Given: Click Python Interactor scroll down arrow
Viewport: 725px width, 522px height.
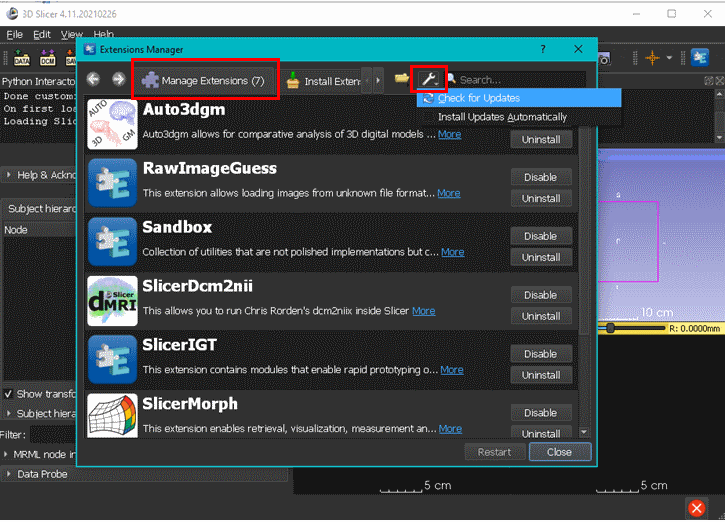Looking at the screenshot, I should tap(719, 137).
